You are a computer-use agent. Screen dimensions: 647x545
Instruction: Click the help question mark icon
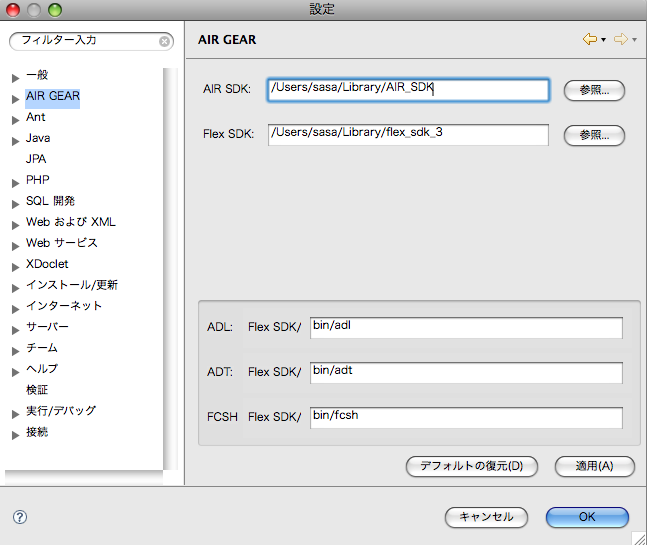[x=20, y=517]
